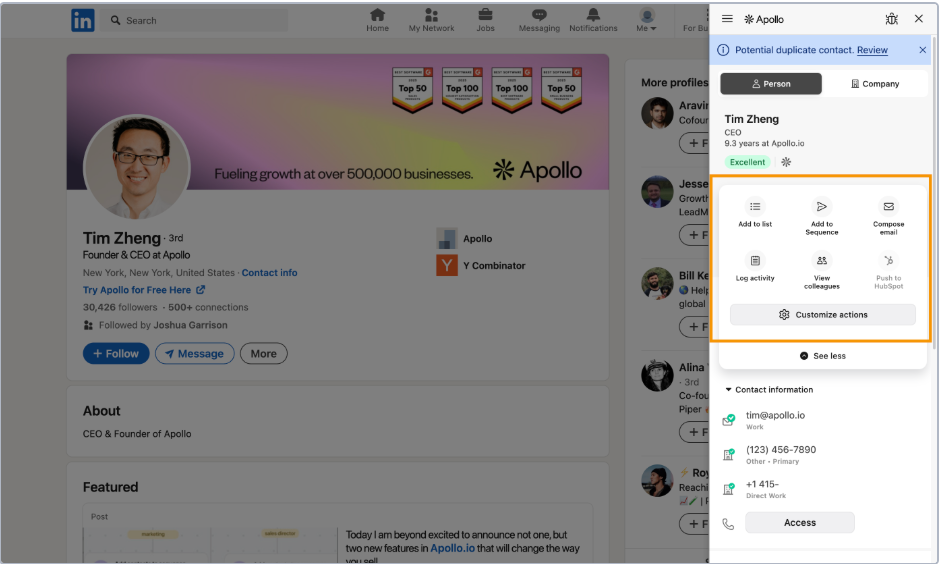The height and width of the screenshot is (564, 940).
Task: Open LinkedIn Notifications
Action: pos(593,20)
